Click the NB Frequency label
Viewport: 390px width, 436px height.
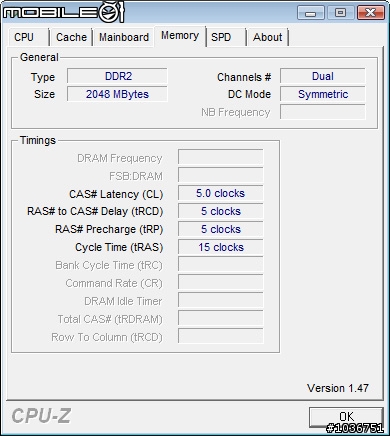click(236, 113)
